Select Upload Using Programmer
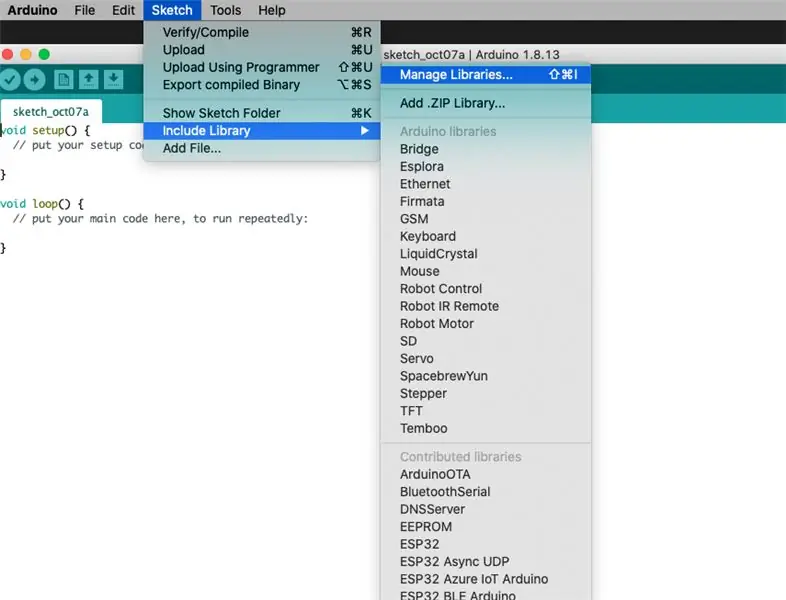Viewport: 786px width, 600px height. tap(262, 67)
